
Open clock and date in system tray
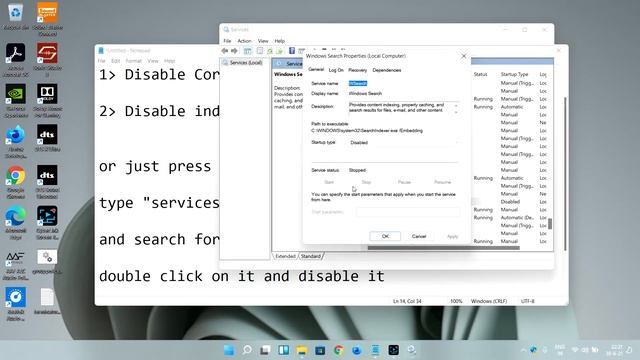[x=614, y=350]
